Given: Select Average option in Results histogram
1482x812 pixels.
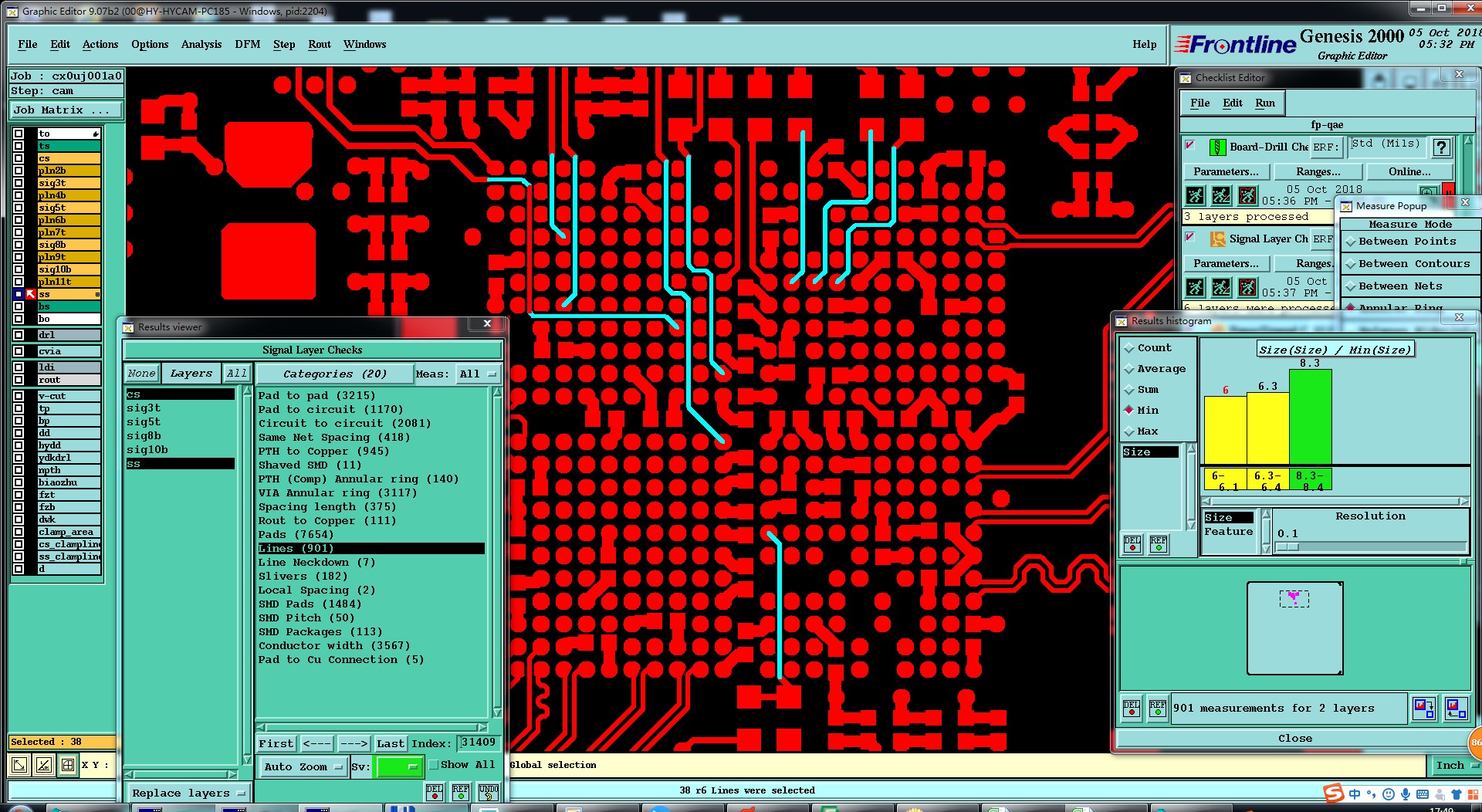Looking at the screenshot, I should [1154, 369].
